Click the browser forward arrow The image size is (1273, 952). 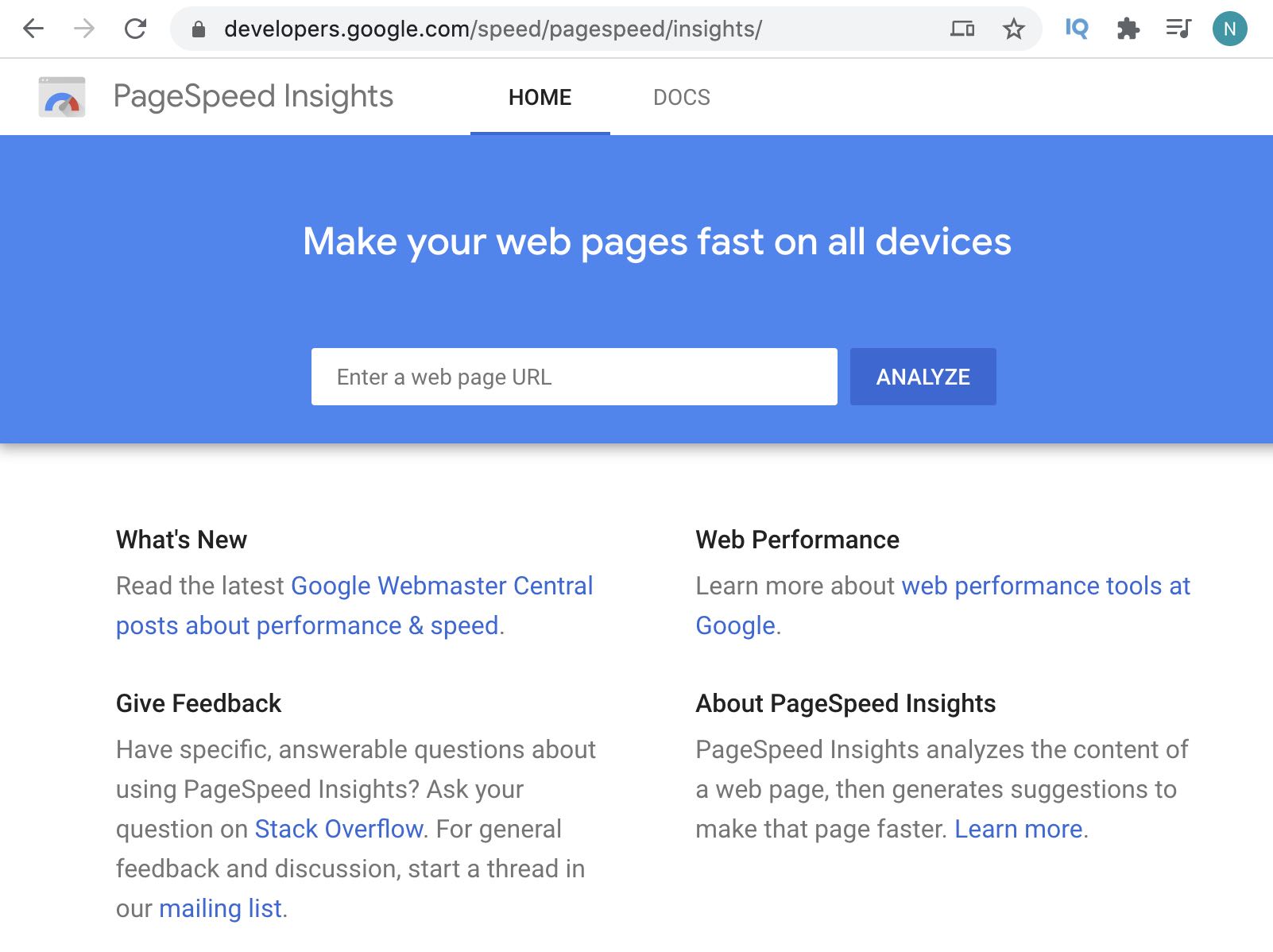(84, 29)
